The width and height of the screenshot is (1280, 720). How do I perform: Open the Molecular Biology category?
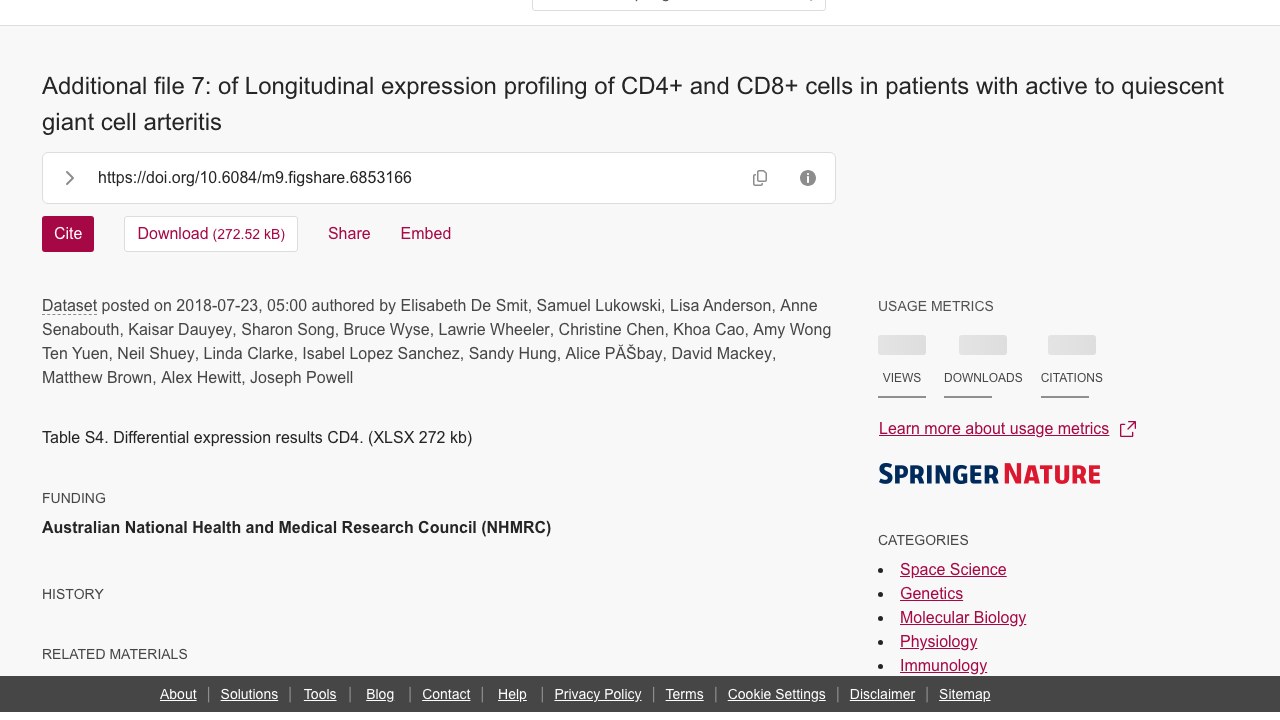click(x=963, y=618)
